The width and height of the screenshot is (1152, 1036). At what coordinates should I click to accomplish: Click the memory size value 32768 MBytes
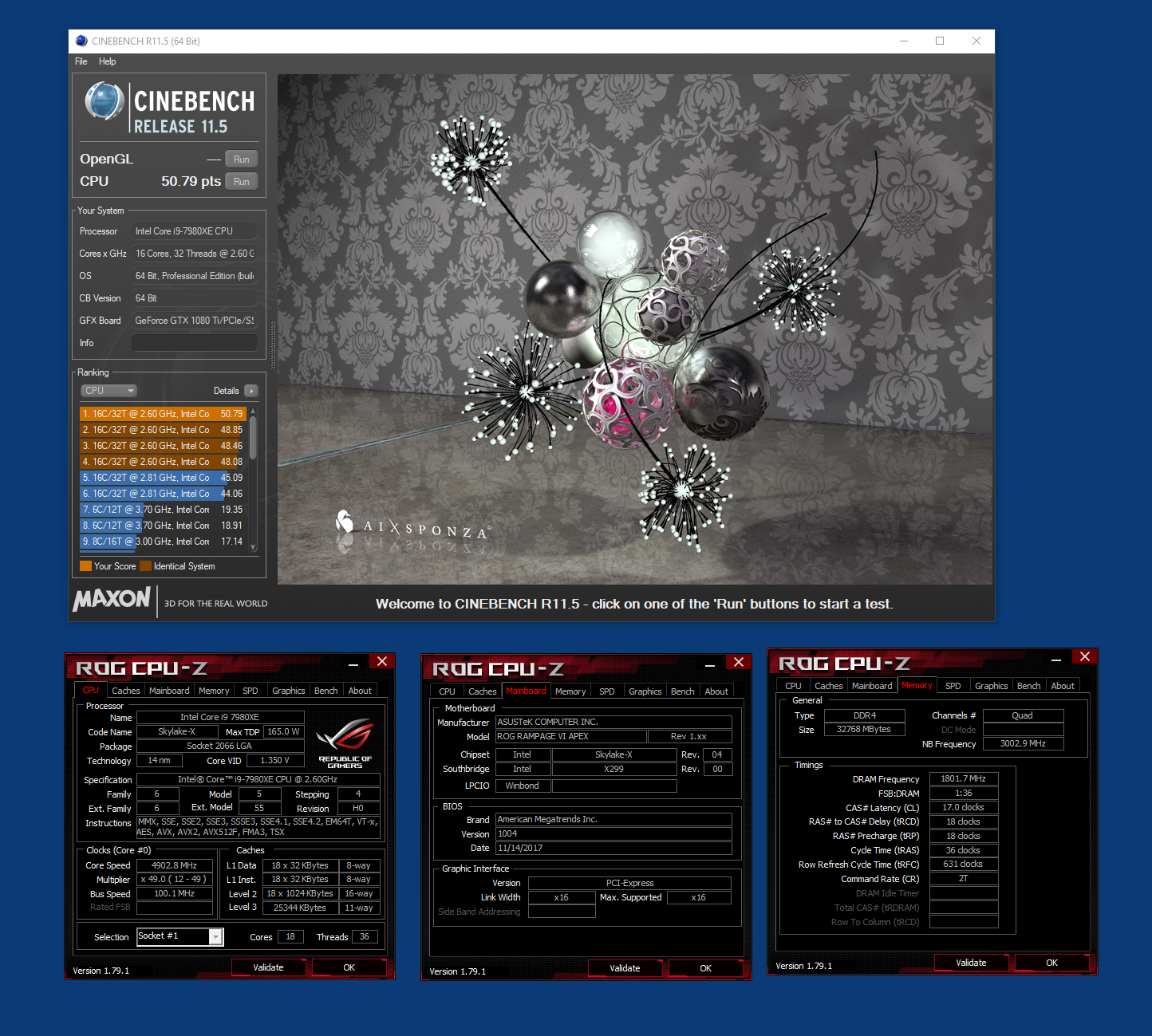click(x=864, y=729)
